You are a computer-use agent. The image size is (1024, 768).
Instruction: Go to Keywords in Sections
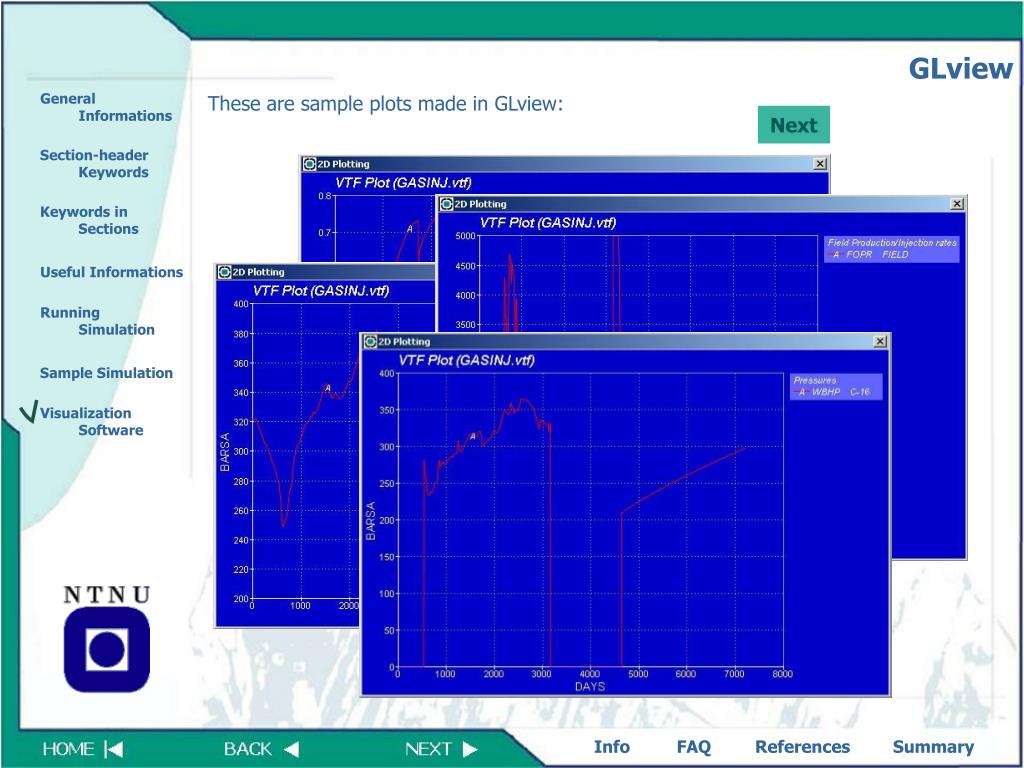pyautogui.click(x=89, y=221)
